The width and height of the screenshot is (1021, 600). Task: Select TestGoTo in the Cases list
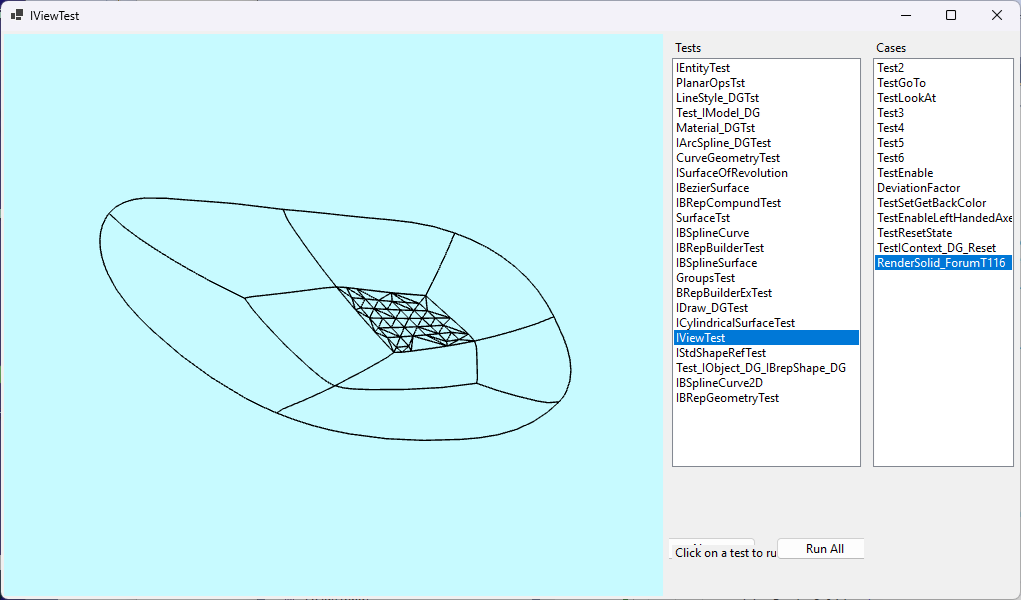click(x=901, y=83)
